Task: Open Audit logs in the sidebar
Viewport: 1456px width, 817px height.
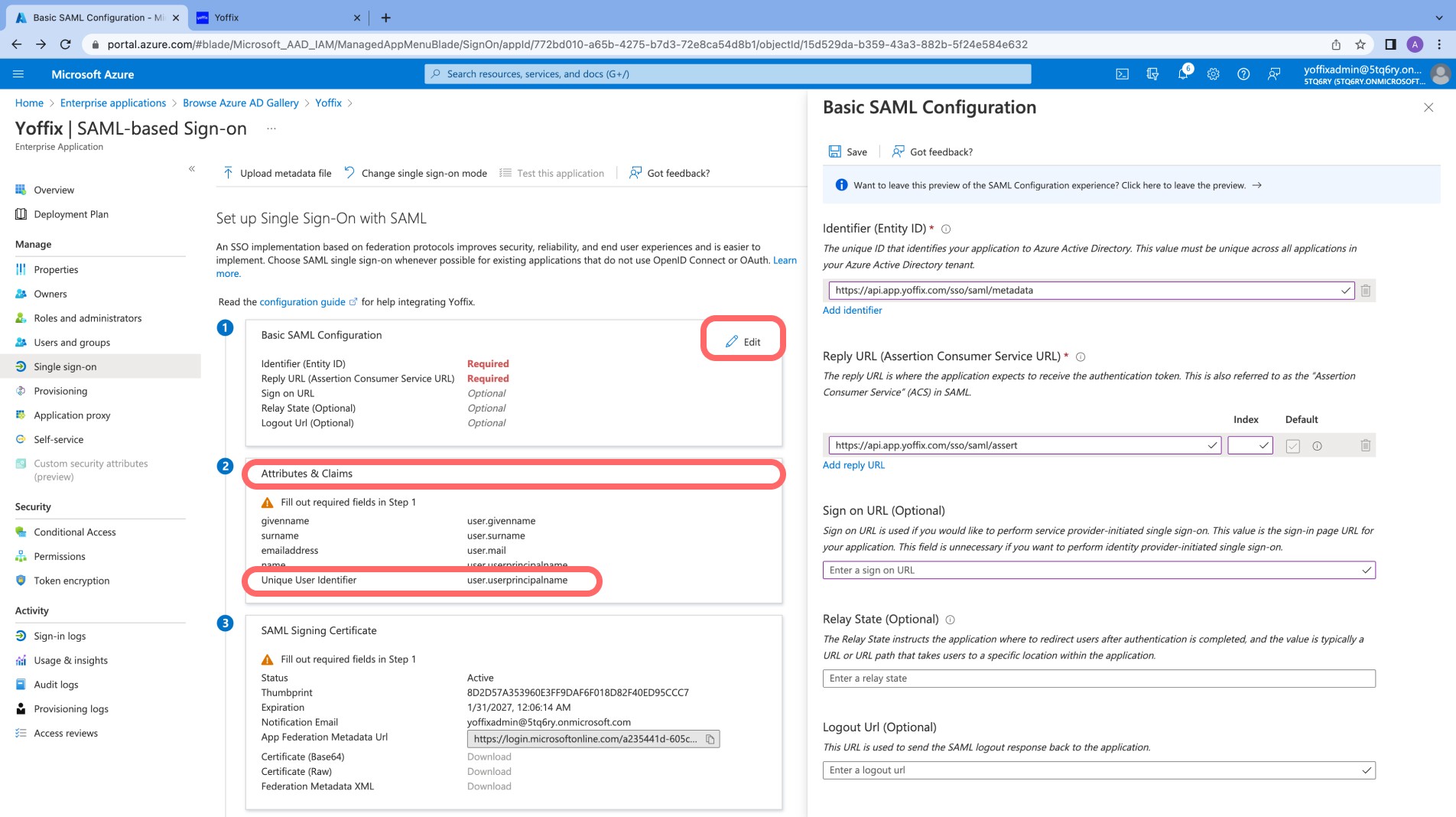Action: 56,685
